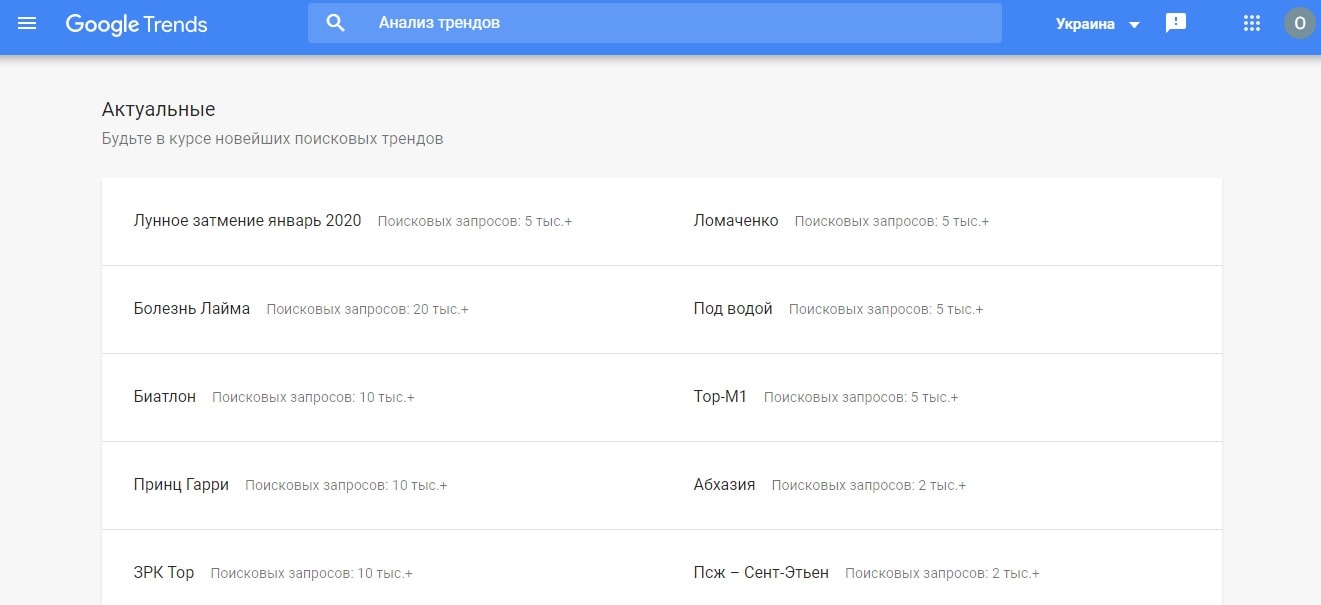Open the send feedback icon
The height and width of the screenshot is (605, 1321).
point(1176,23)
